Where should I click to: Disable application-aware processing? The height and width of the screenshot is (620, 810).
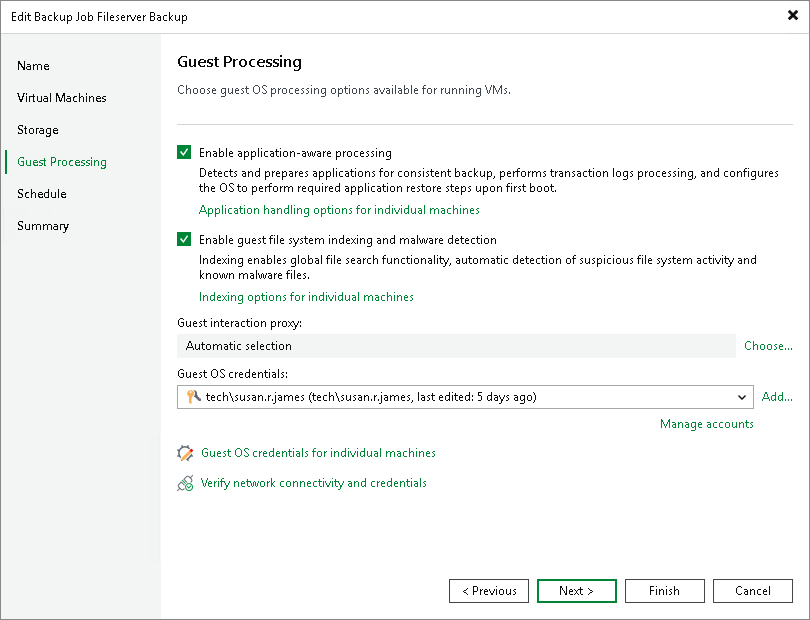[x=184, y=152]
